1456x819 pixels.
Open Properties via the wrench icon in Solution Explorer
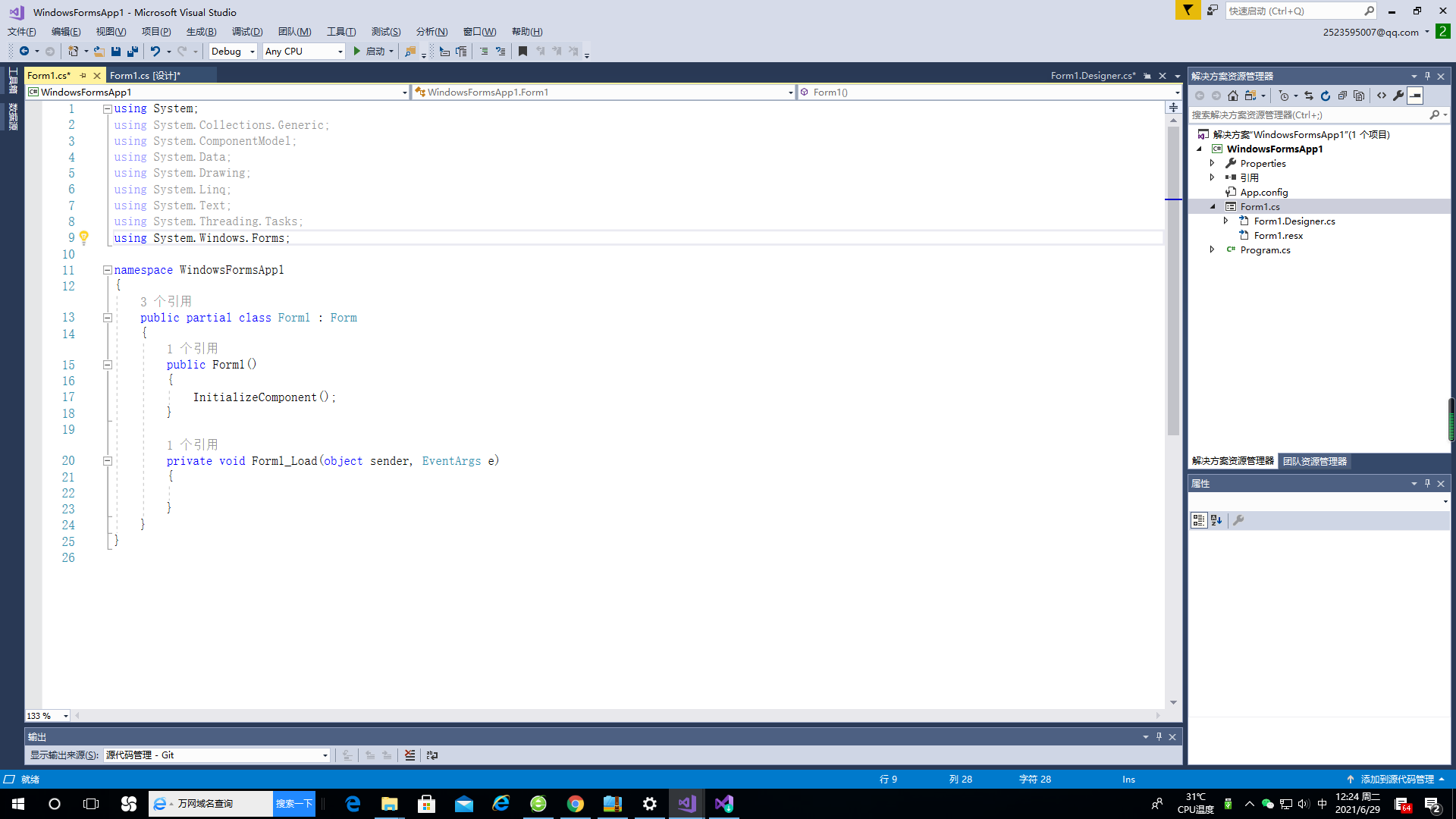(x=1398, y=96)
